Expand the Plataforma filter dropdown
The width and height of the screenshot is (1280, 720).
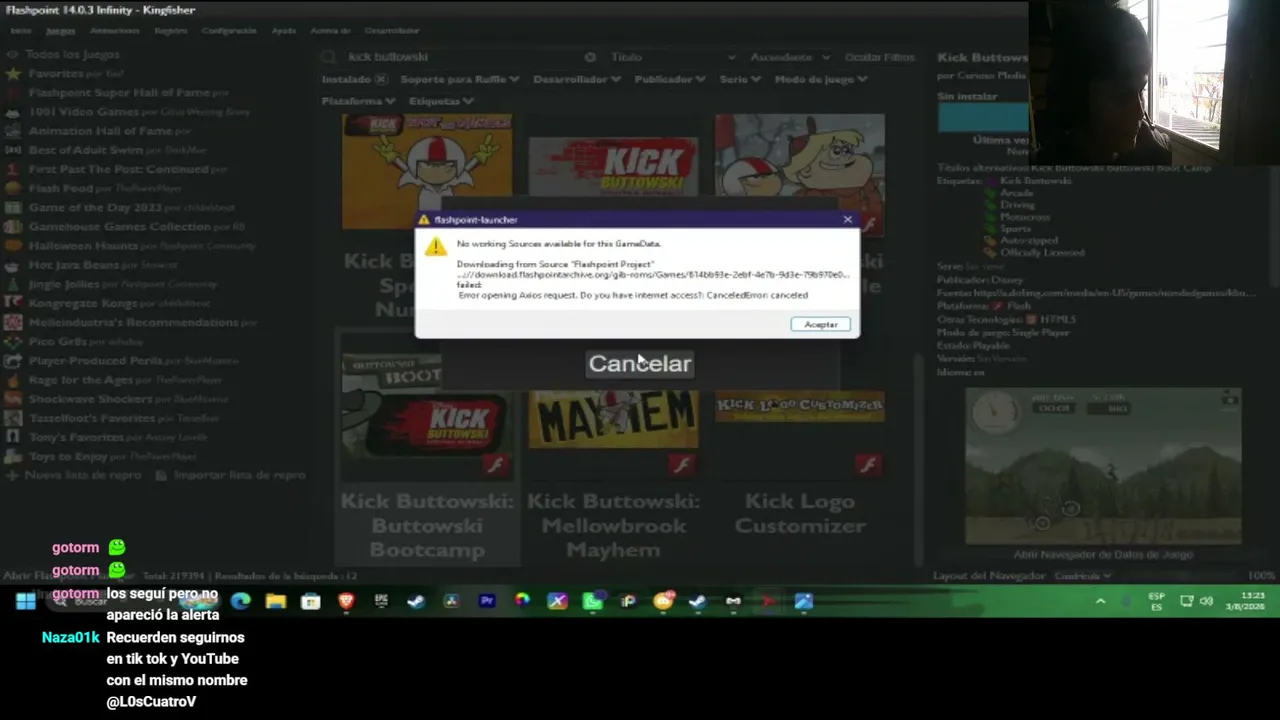(358, 101)
